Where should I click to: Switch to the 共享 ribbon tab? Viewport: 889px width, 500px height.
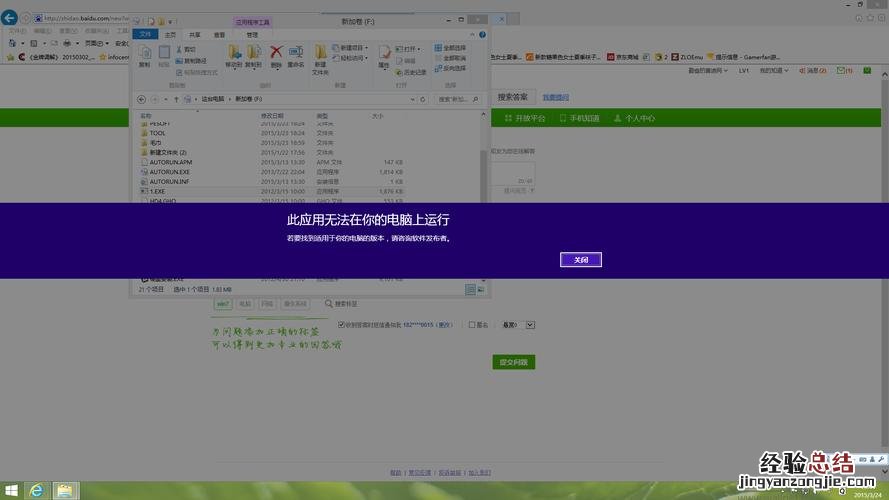[x=192, y=34]
